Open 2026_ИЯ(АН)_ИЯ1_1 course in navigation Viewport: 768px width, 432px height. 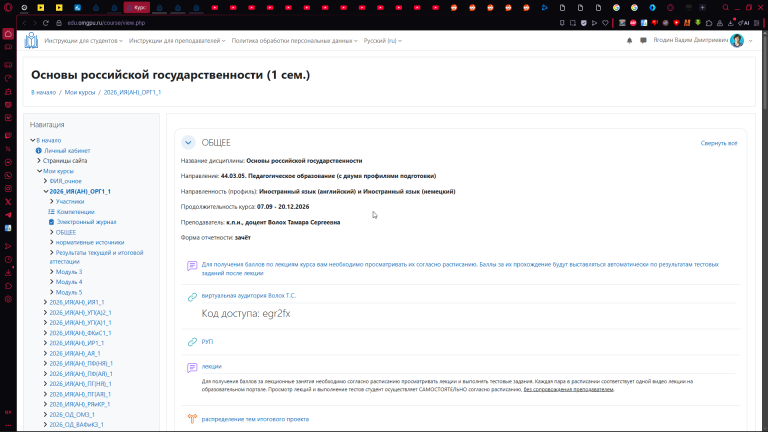click(x=76, y=302)
